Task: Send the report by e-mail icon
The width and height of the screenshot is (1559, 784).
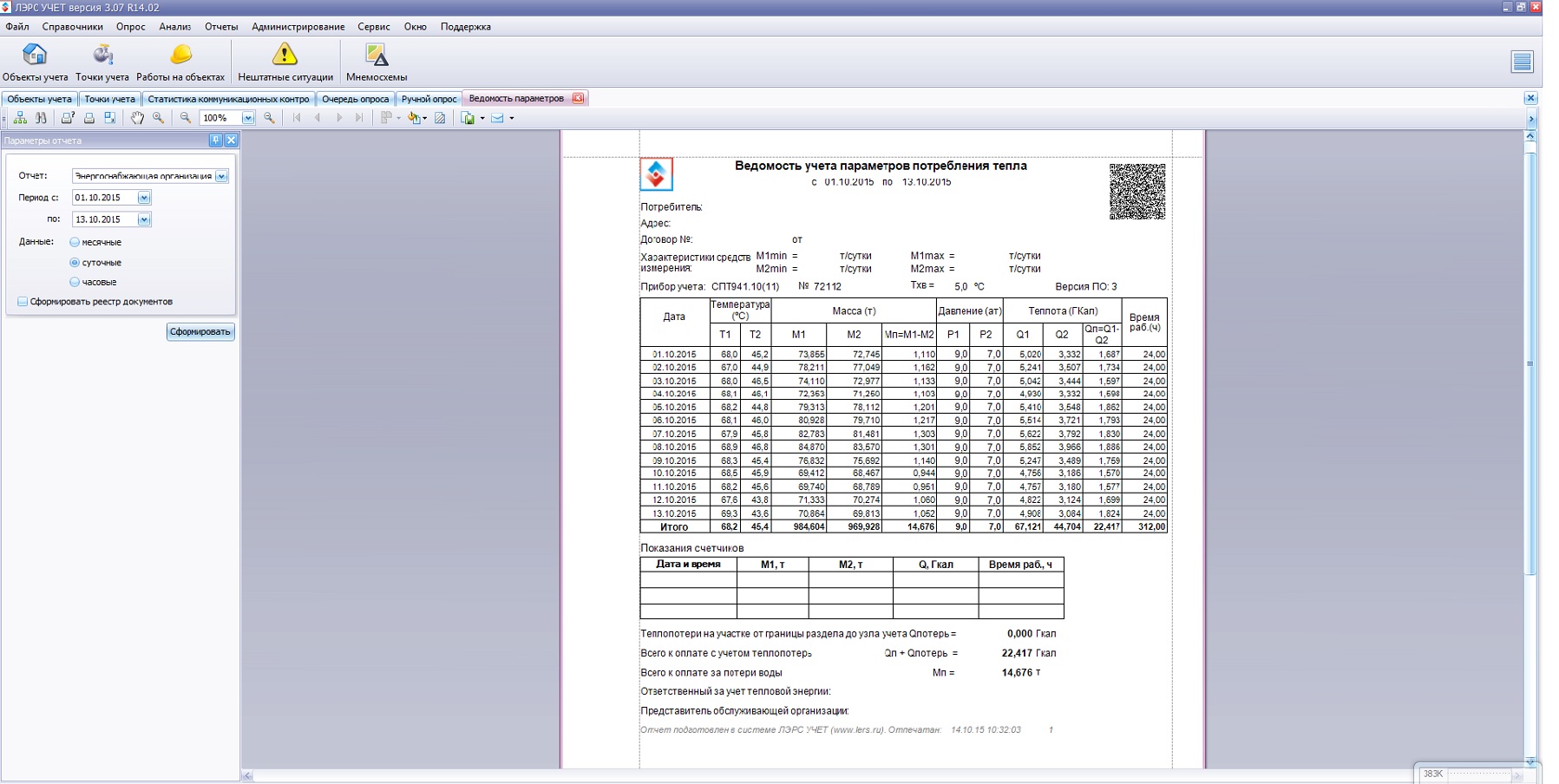Action: tap(497, 118)
